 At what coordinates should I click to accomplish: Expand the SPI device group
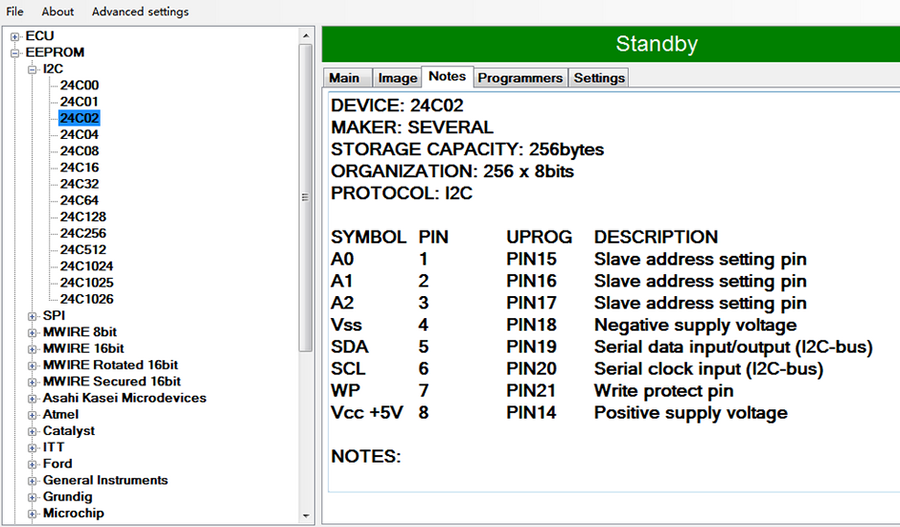click(x=32, y=316)
